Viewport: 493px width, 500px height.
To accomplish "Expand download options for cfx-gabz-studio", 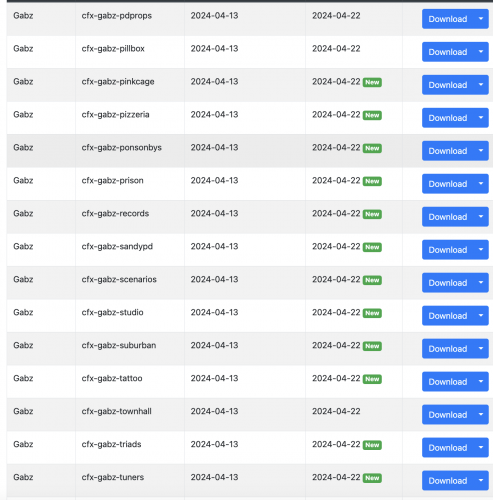I will click(x=481, y=316).
